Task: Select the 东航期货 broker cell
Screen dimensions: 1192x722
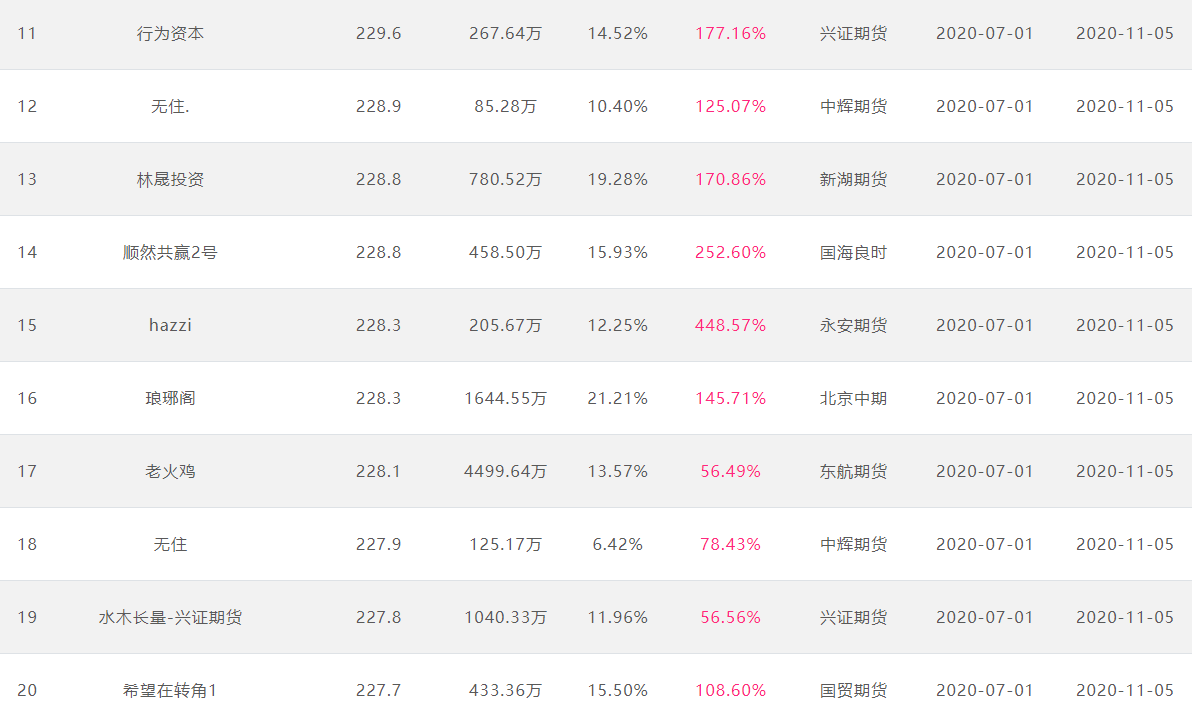Action: pos(854,471)
